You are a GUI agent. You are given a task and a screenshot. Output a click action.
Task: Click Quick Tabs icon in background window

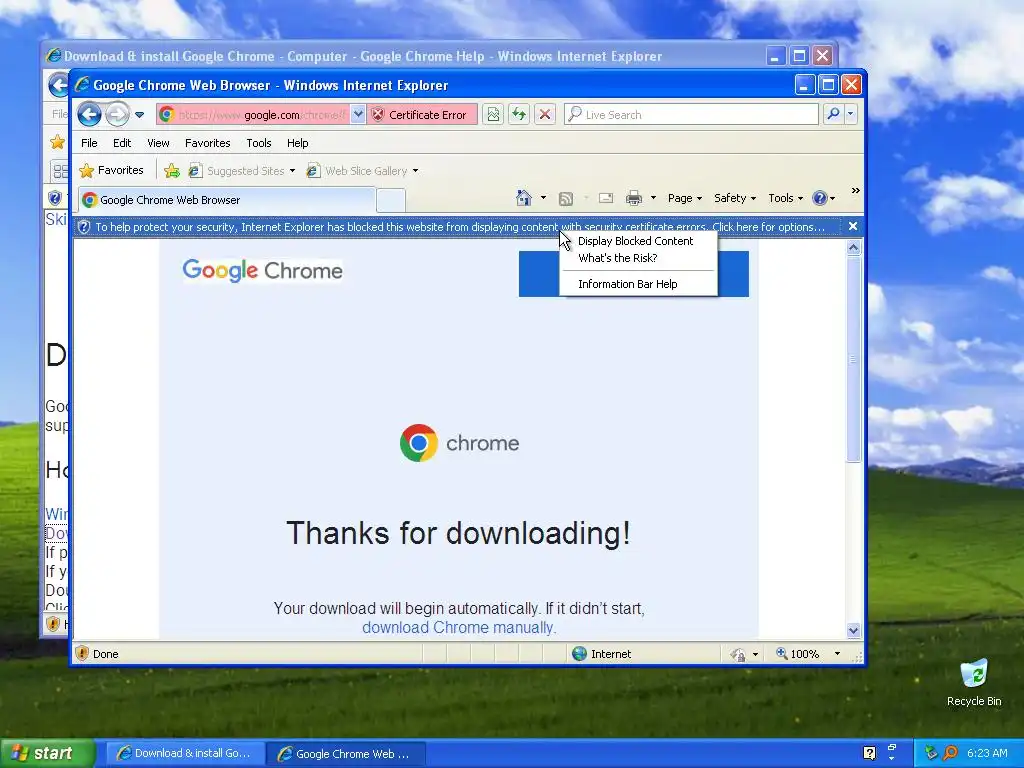click(59, 171)
